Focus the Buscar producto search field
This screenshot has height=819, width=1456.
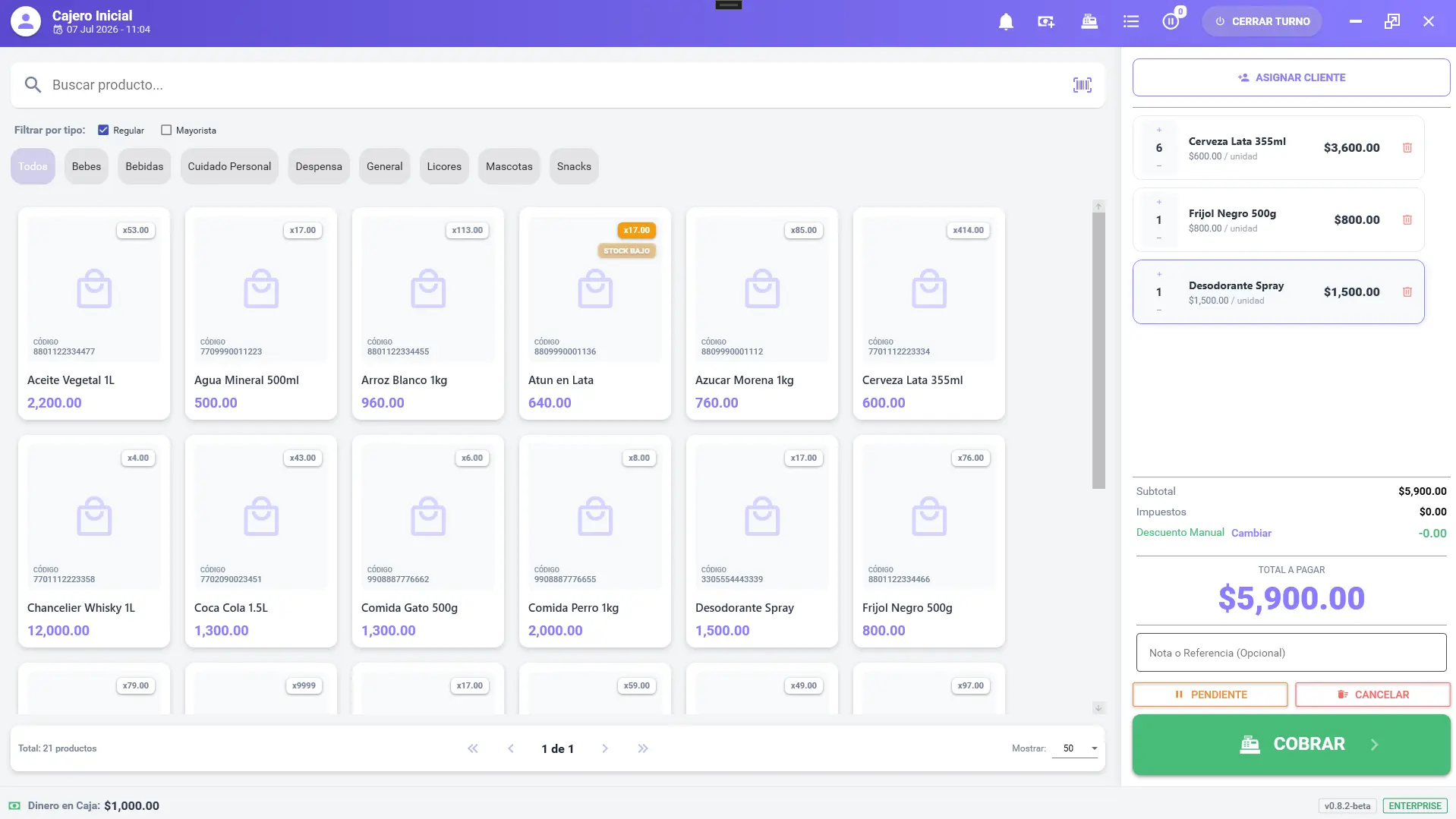558,85
